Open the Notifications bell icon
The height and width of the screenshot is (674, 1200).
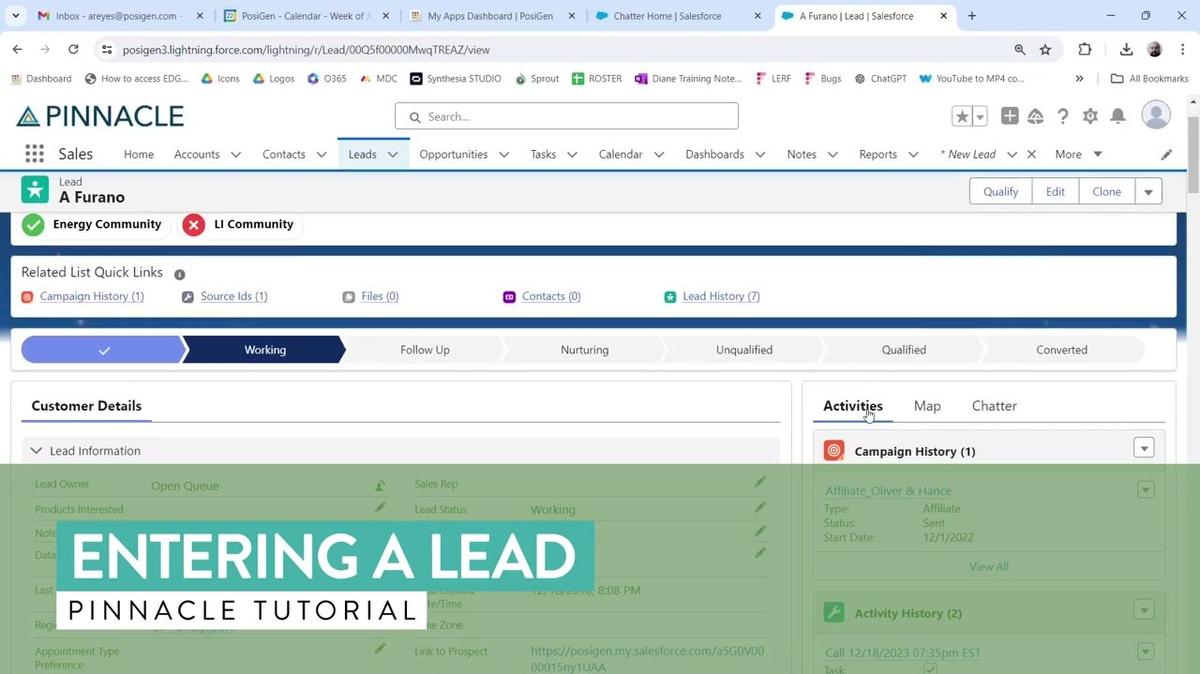pyautogui.click(x=1118, y=117)
